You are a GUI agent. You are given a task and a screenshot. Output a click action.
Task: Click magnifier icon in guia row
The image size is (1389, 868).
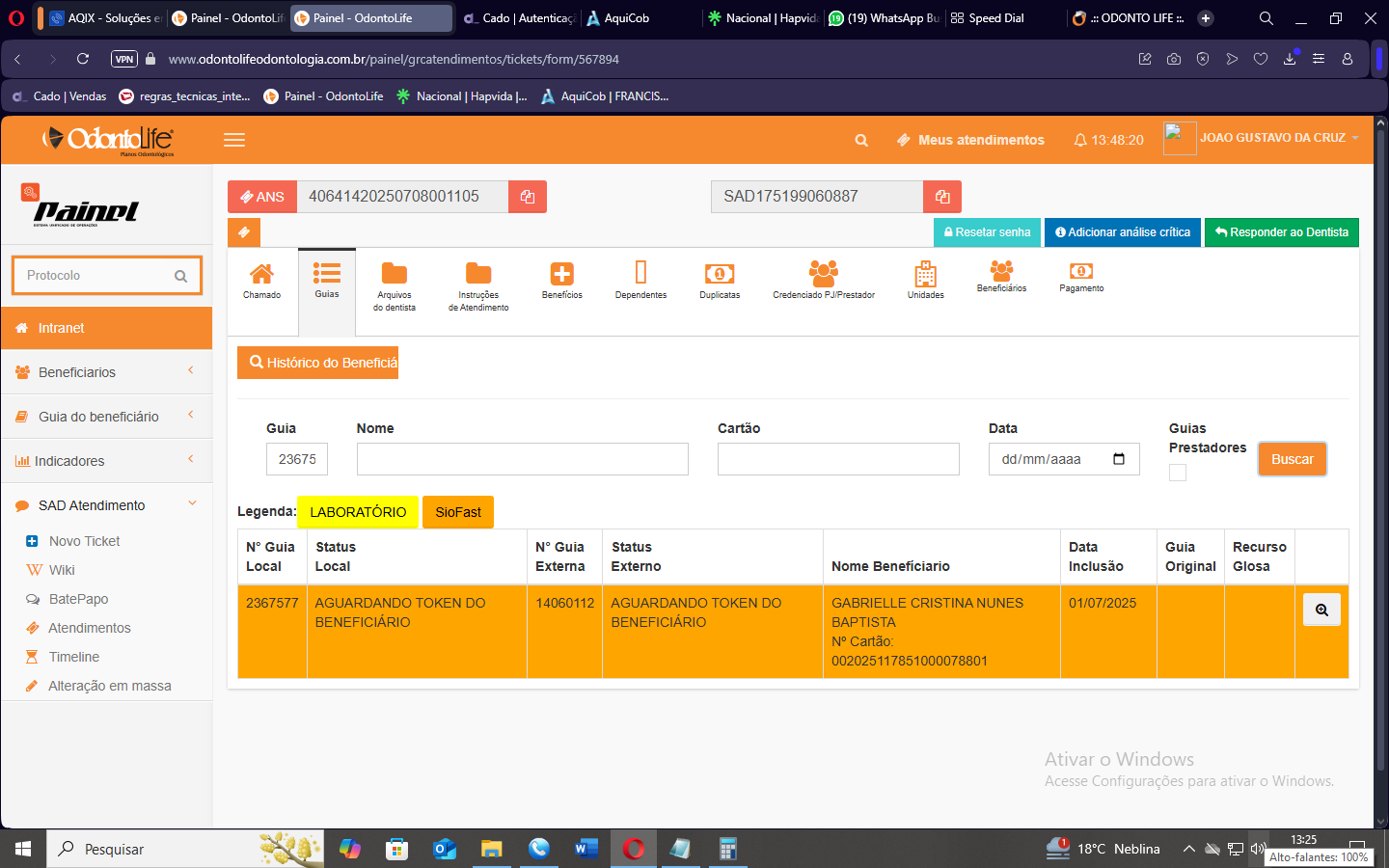pos(1321,610)
